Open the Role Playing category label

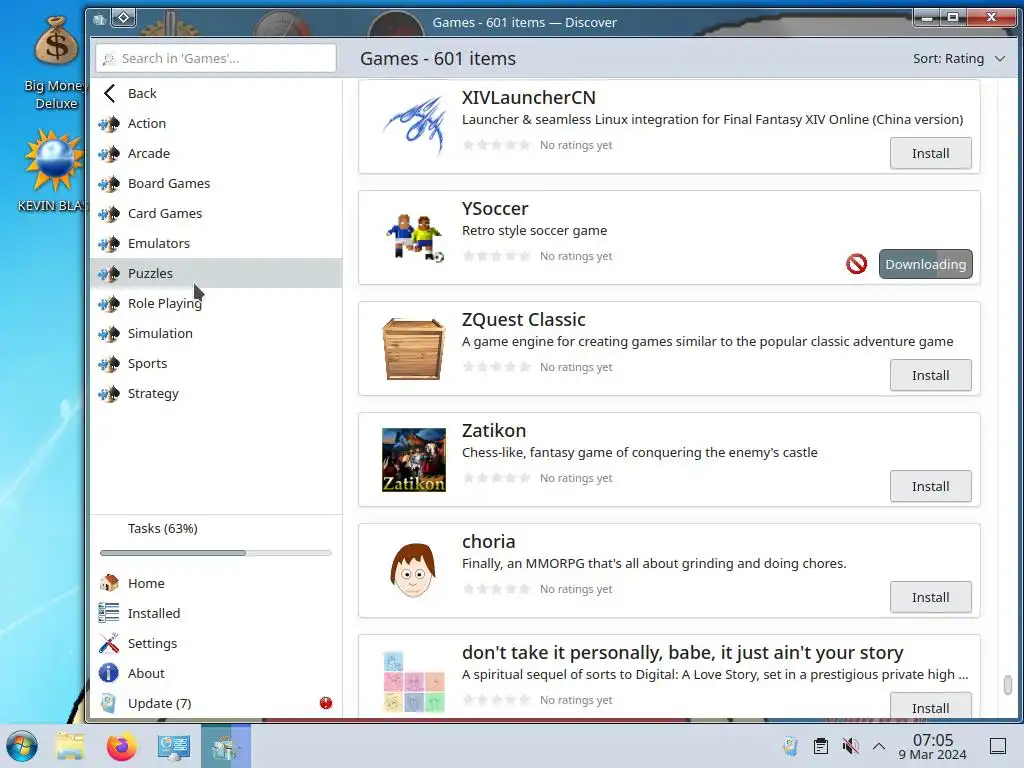(x=165, y=304)
